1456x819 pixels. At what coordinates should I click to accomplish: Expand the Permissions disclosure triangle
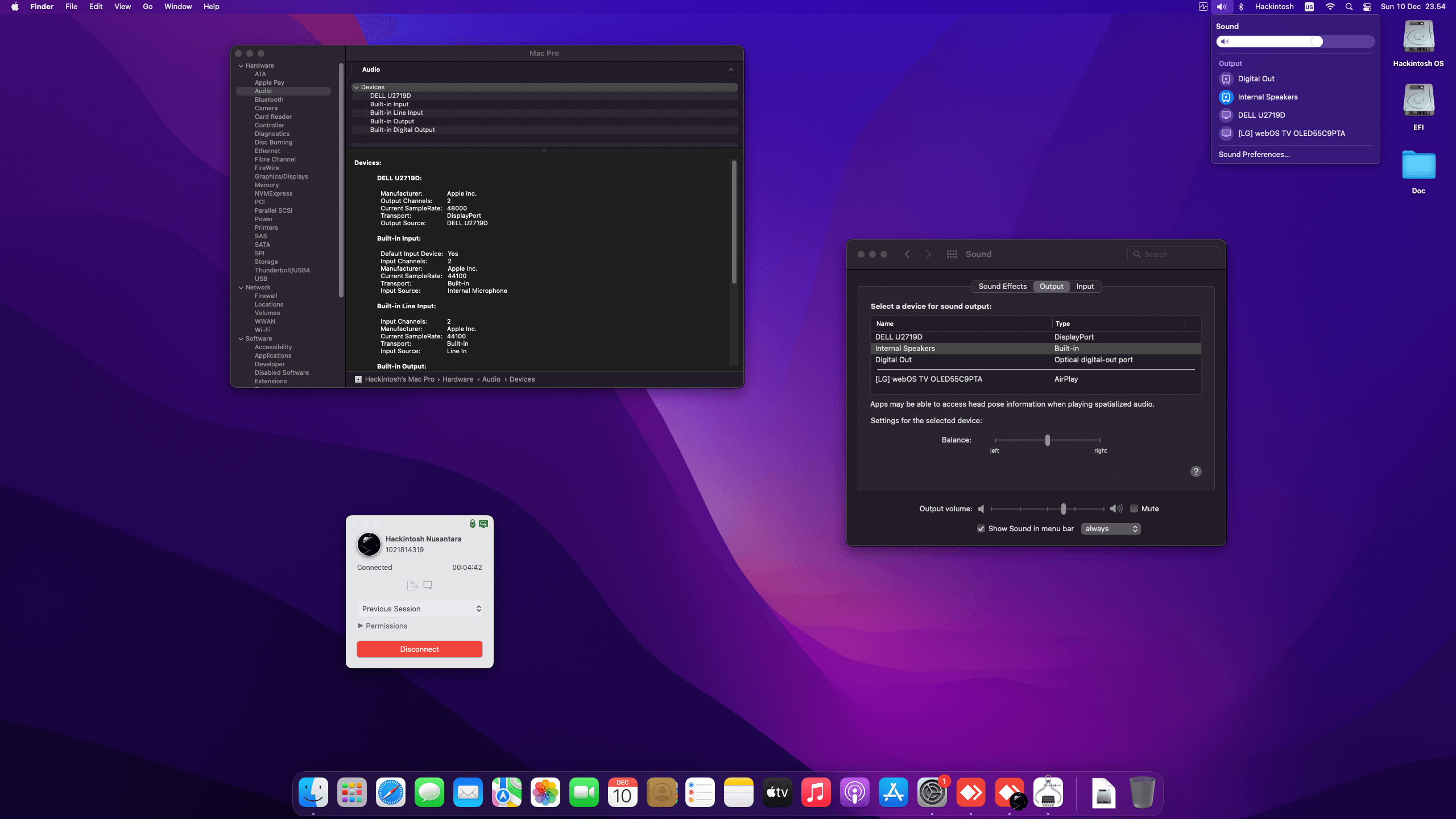point(361,626)
